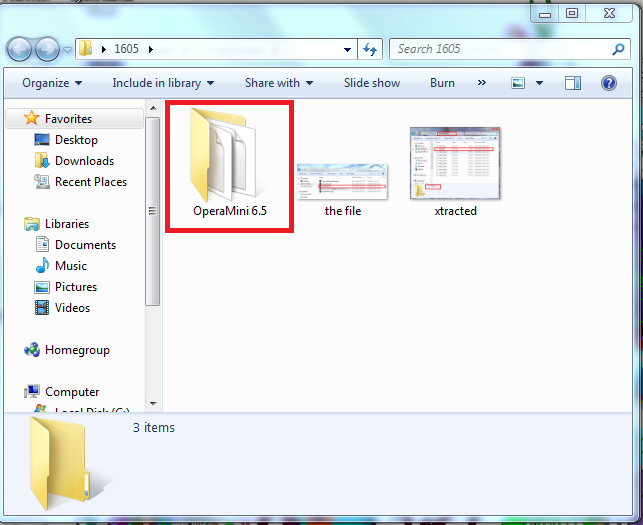Select the 'the file' image thumbnail
Image resolution: width=643 pixels, height=525 pixels.
click(x=342, y=182)
